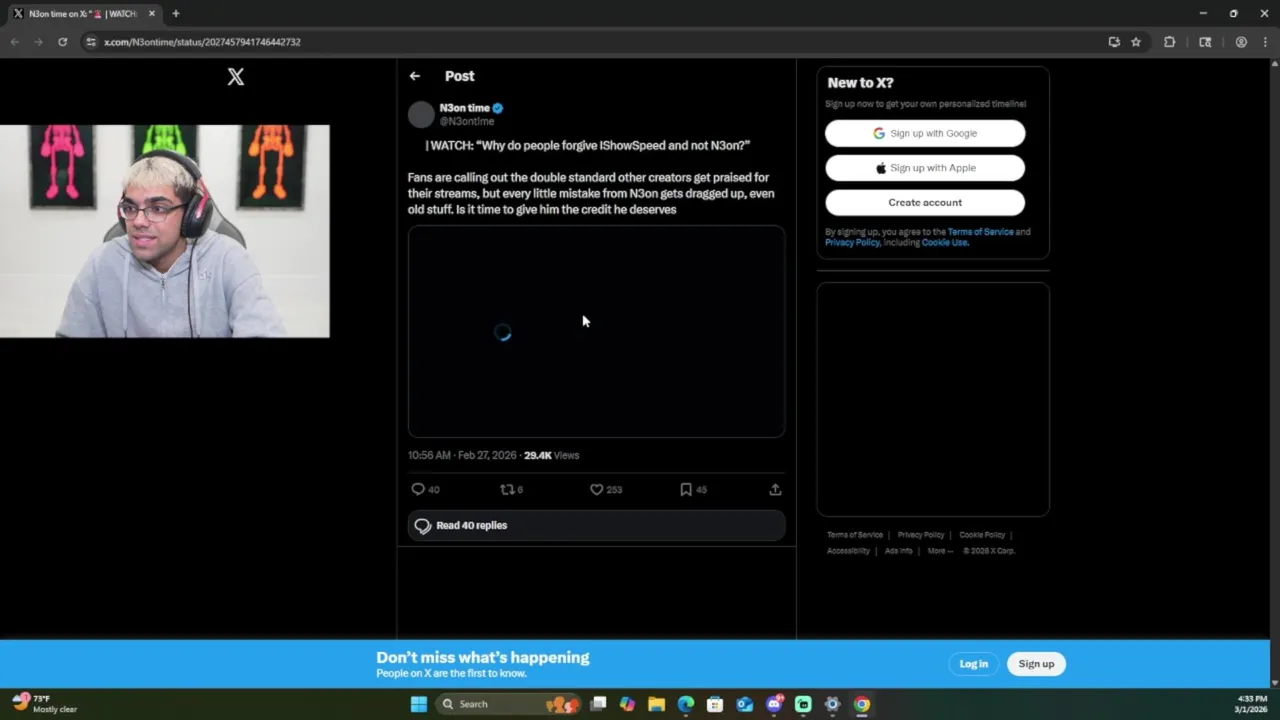Go back using the Post back arrow
This screenshot has width=1280, height=720.
(414, 76)
